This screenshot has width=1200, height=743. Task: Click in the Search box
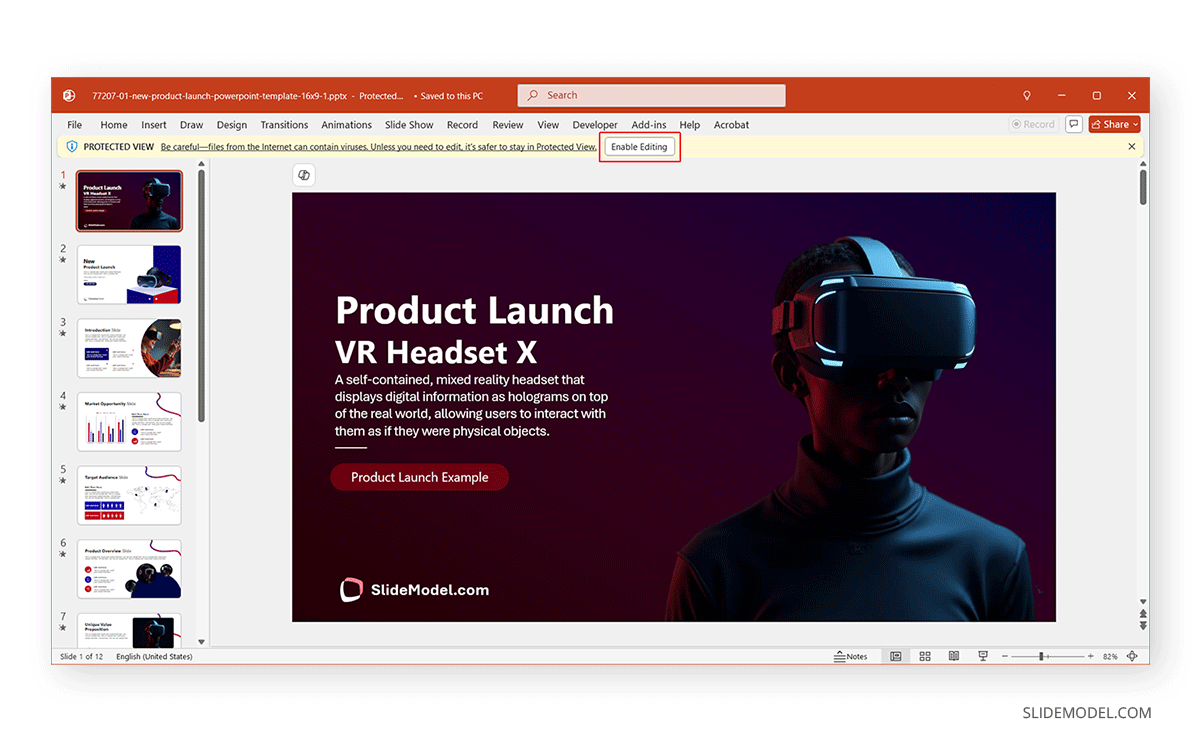click(650, 95)
